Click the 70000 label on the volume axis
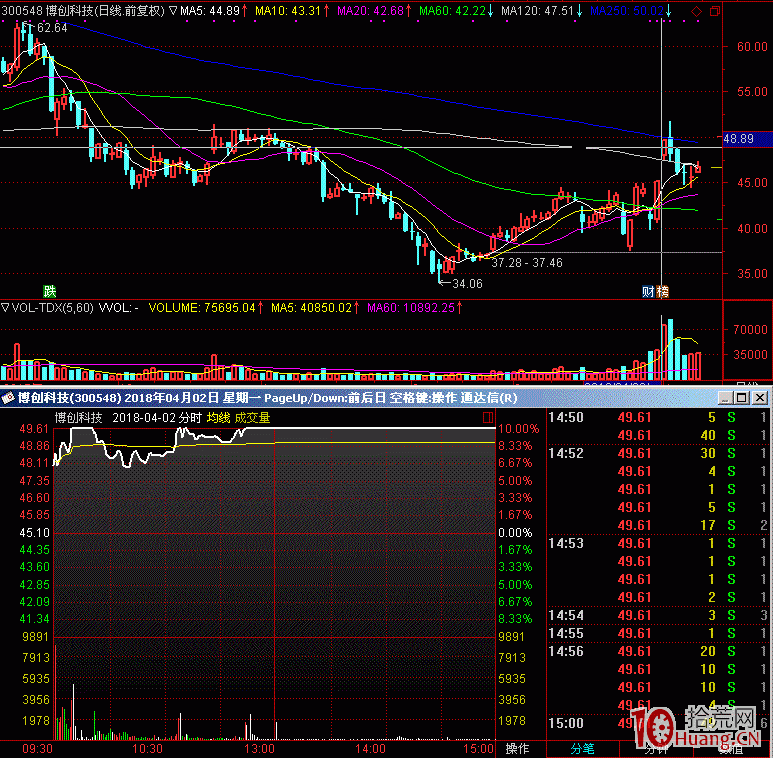773x758 pixels. pos(750,330)
